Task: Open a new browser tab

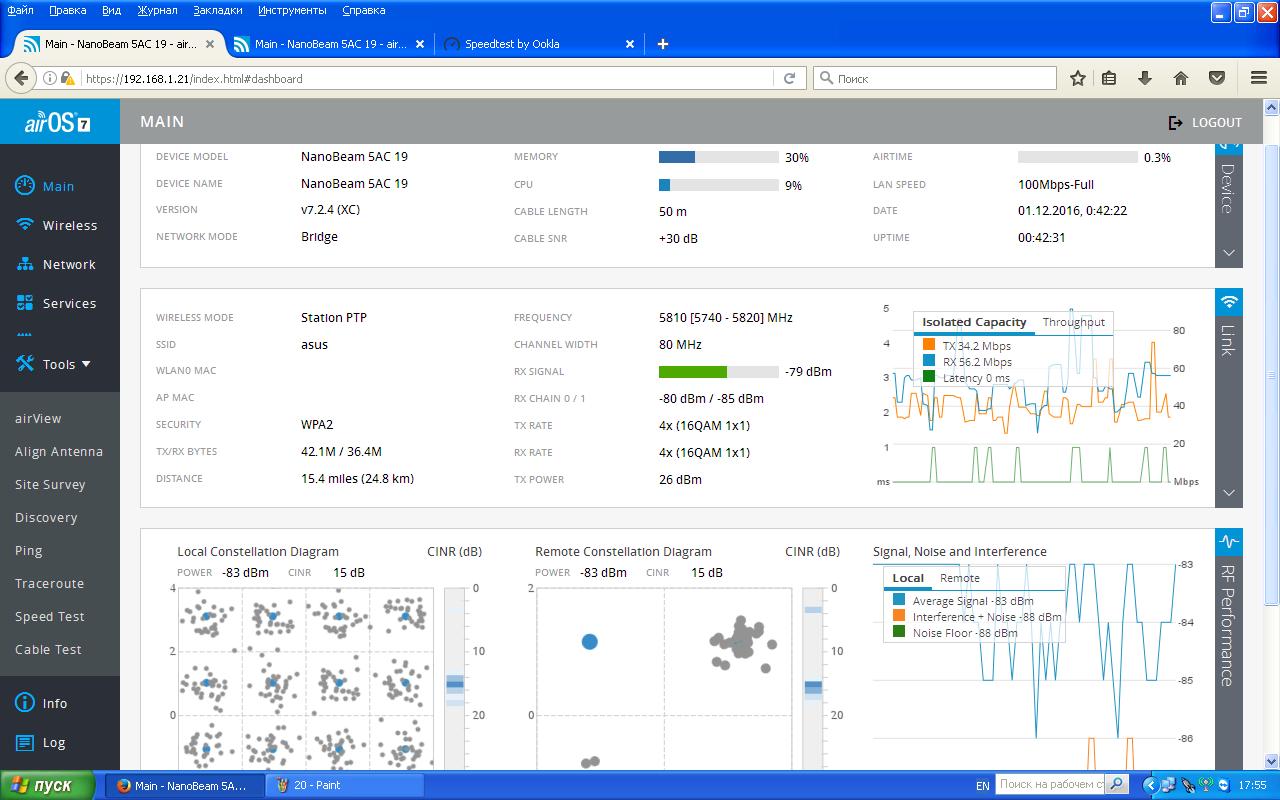Action: pos(662,44)
